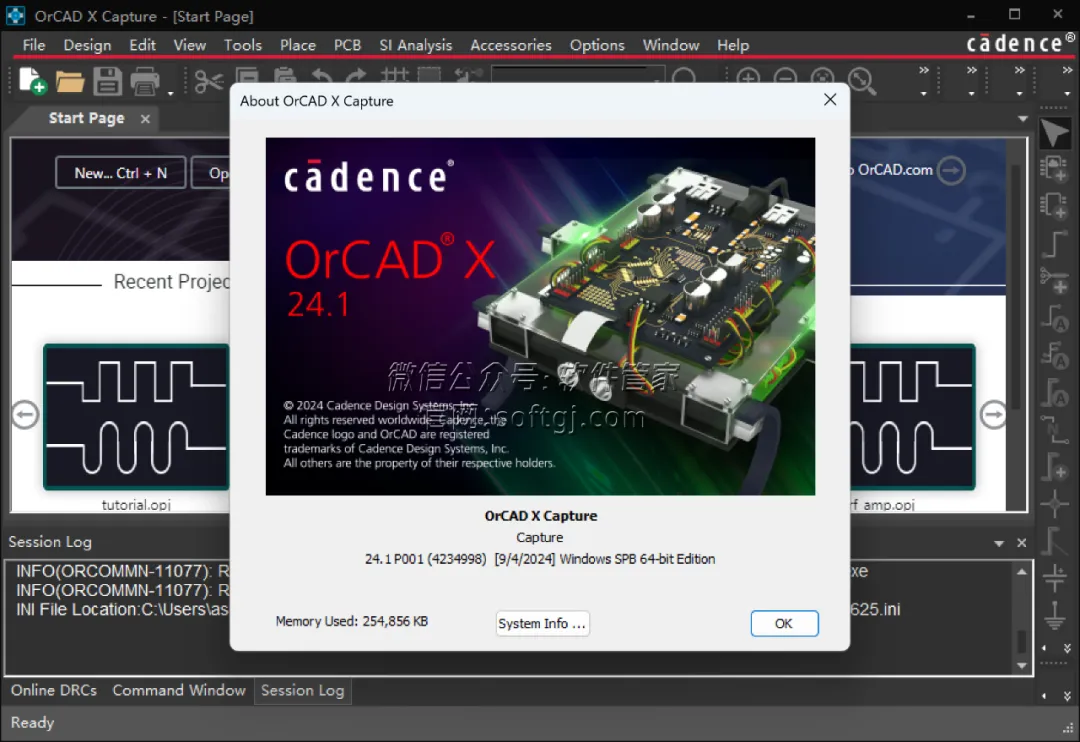The image size is (1080, 742).
Task: Choose the Place Power symbol tool
Action: (x=1055, y=578)
